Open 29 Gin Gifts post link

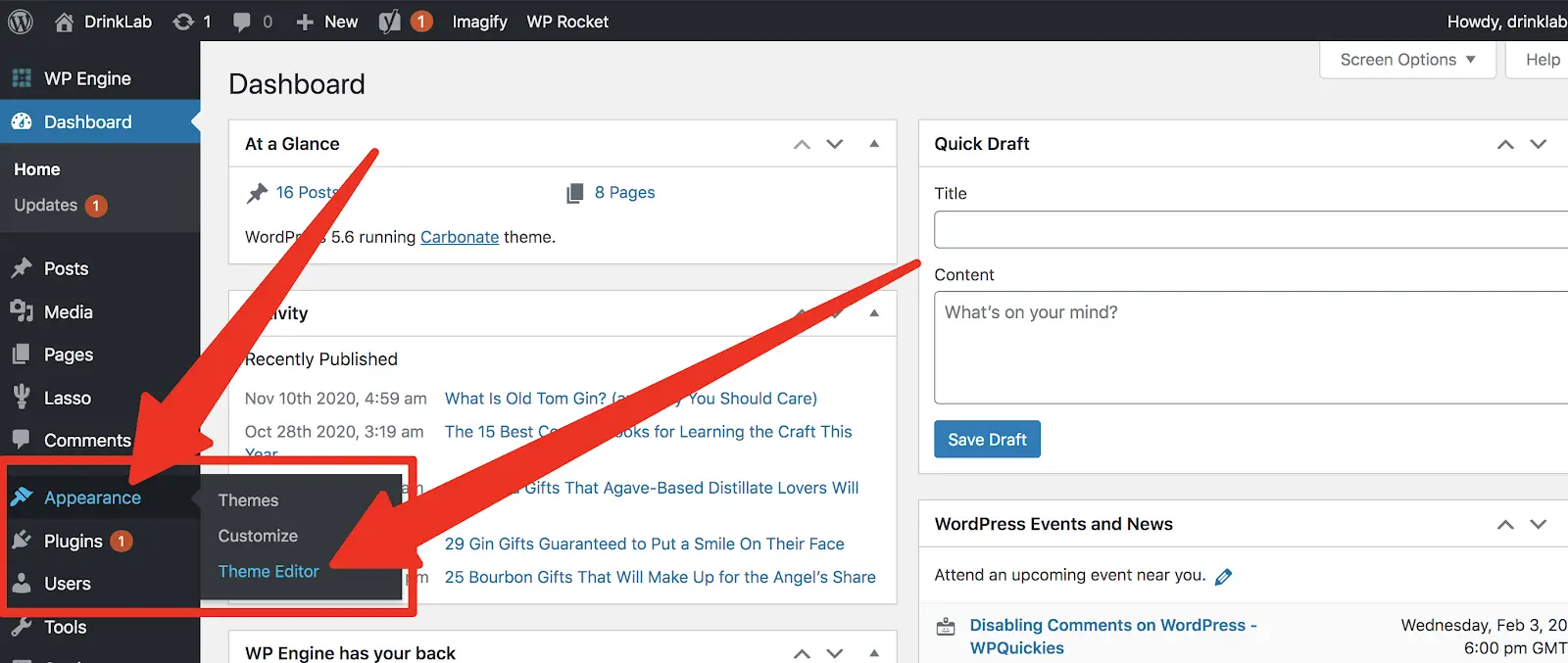pos(644,544)
